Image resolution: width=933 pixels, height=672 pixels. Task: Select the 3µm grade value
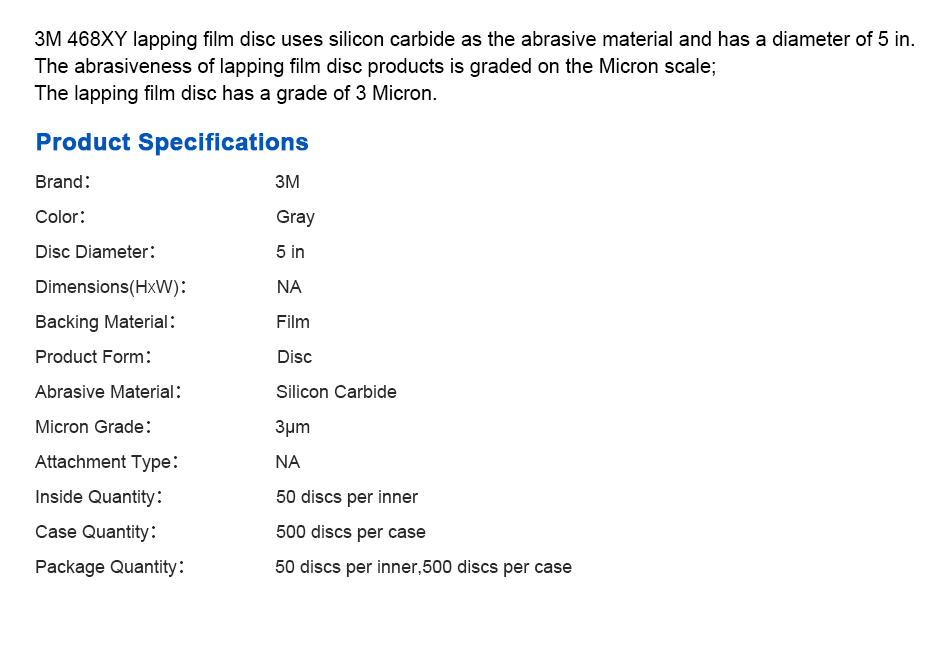[292, 428]
